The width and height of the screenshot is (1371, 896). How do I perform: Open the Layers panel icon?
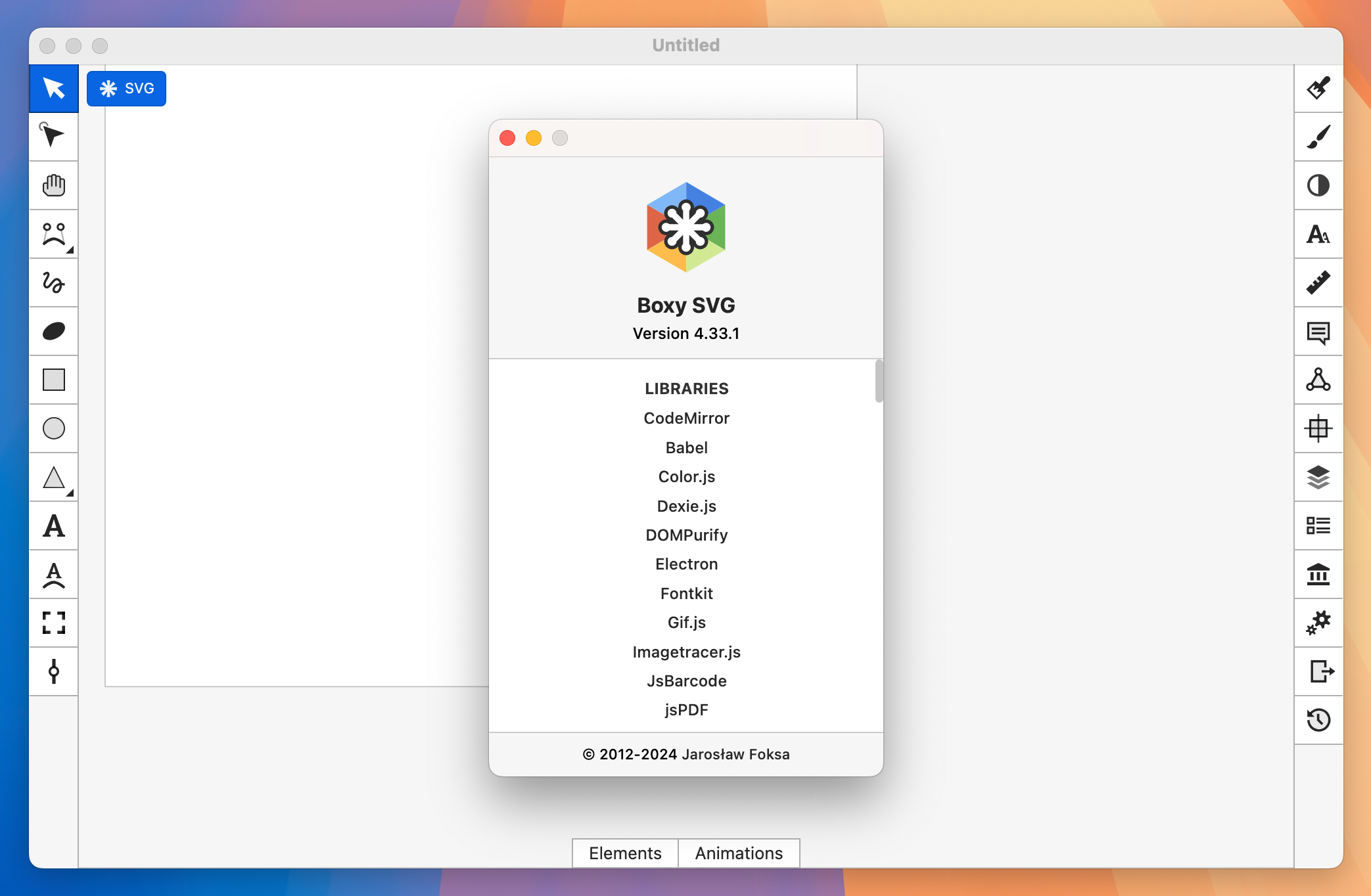click(1318, 477)
